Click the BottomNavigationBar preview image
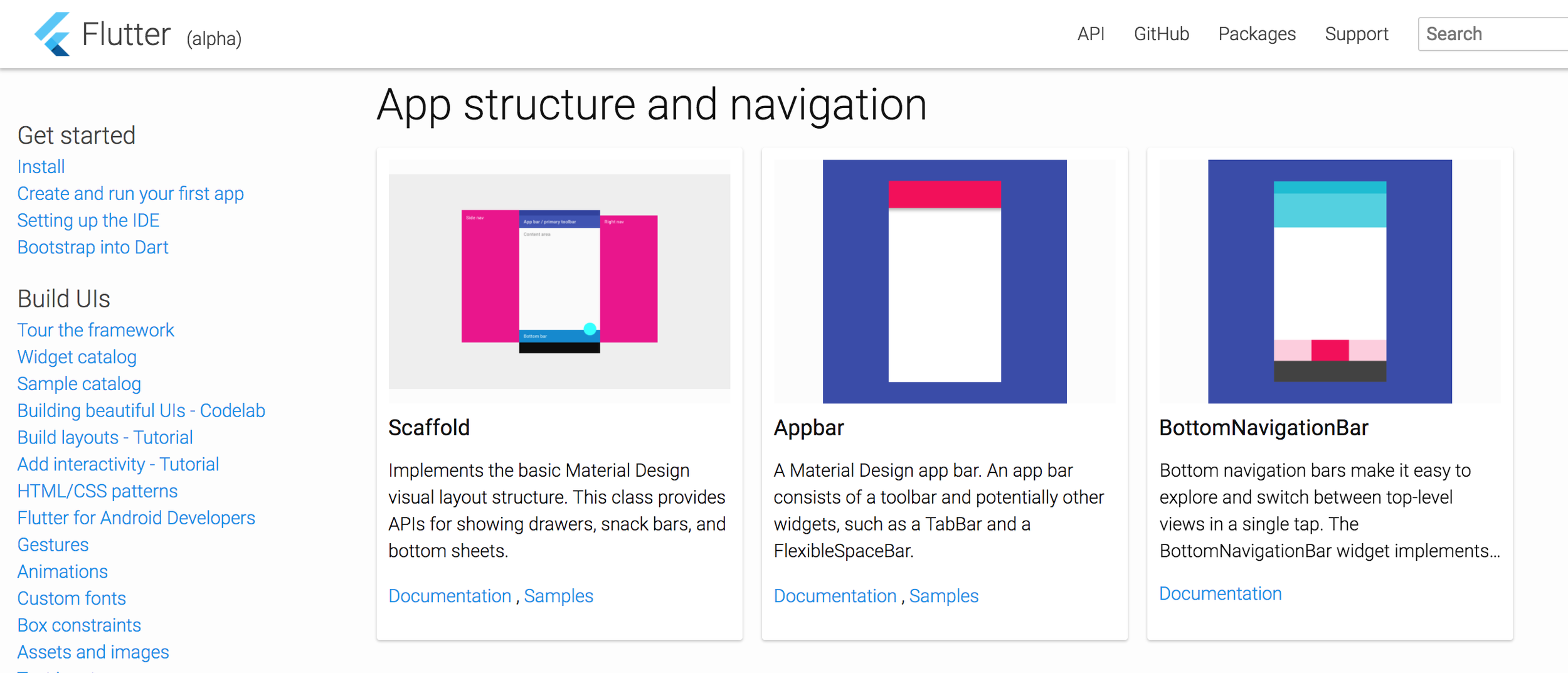Image resolution: width=1568 pixels, height=673 pixels. (1329, 281)
